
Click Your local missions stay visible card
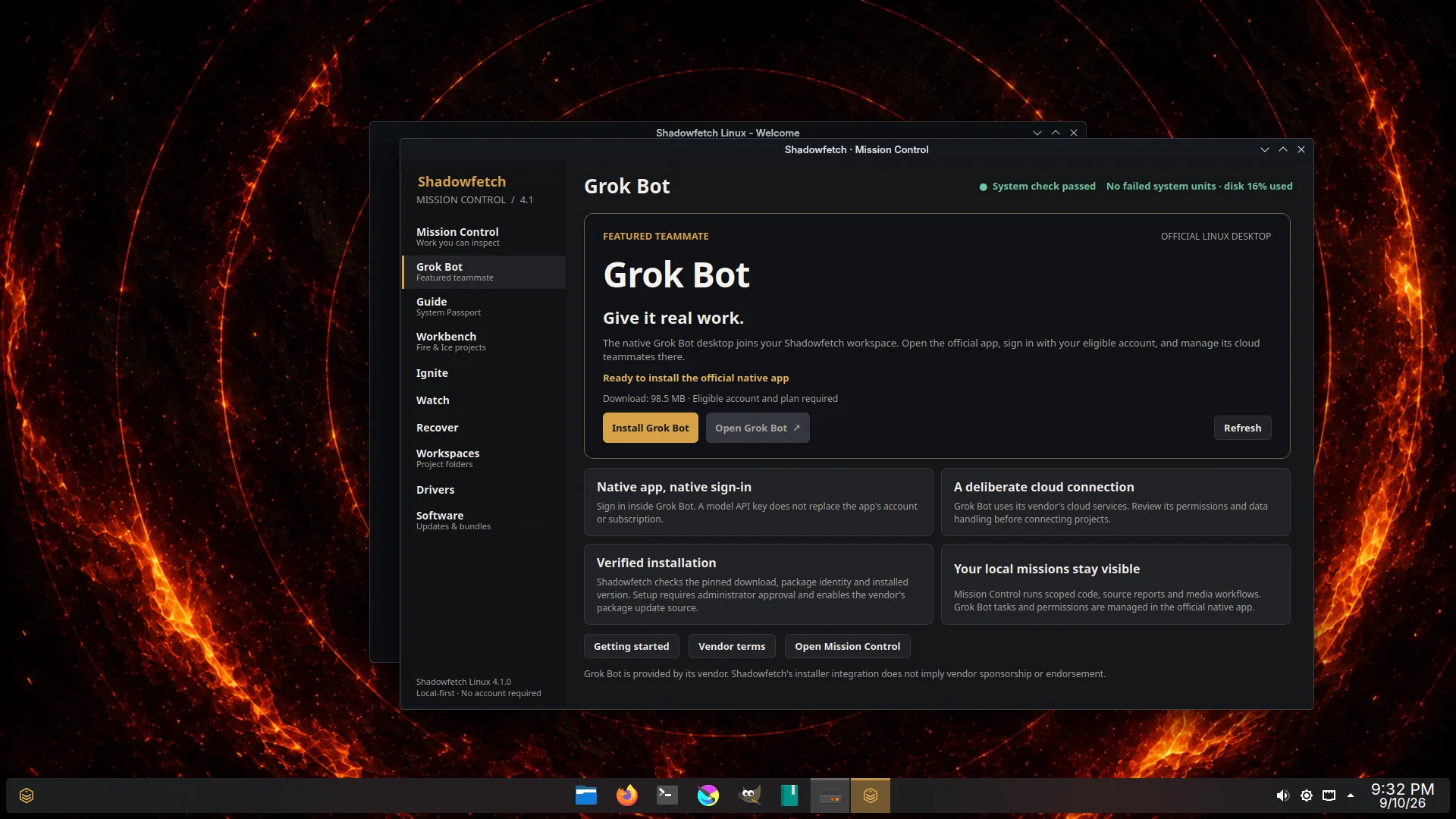pyautogui.click(x=1116, y=584)
